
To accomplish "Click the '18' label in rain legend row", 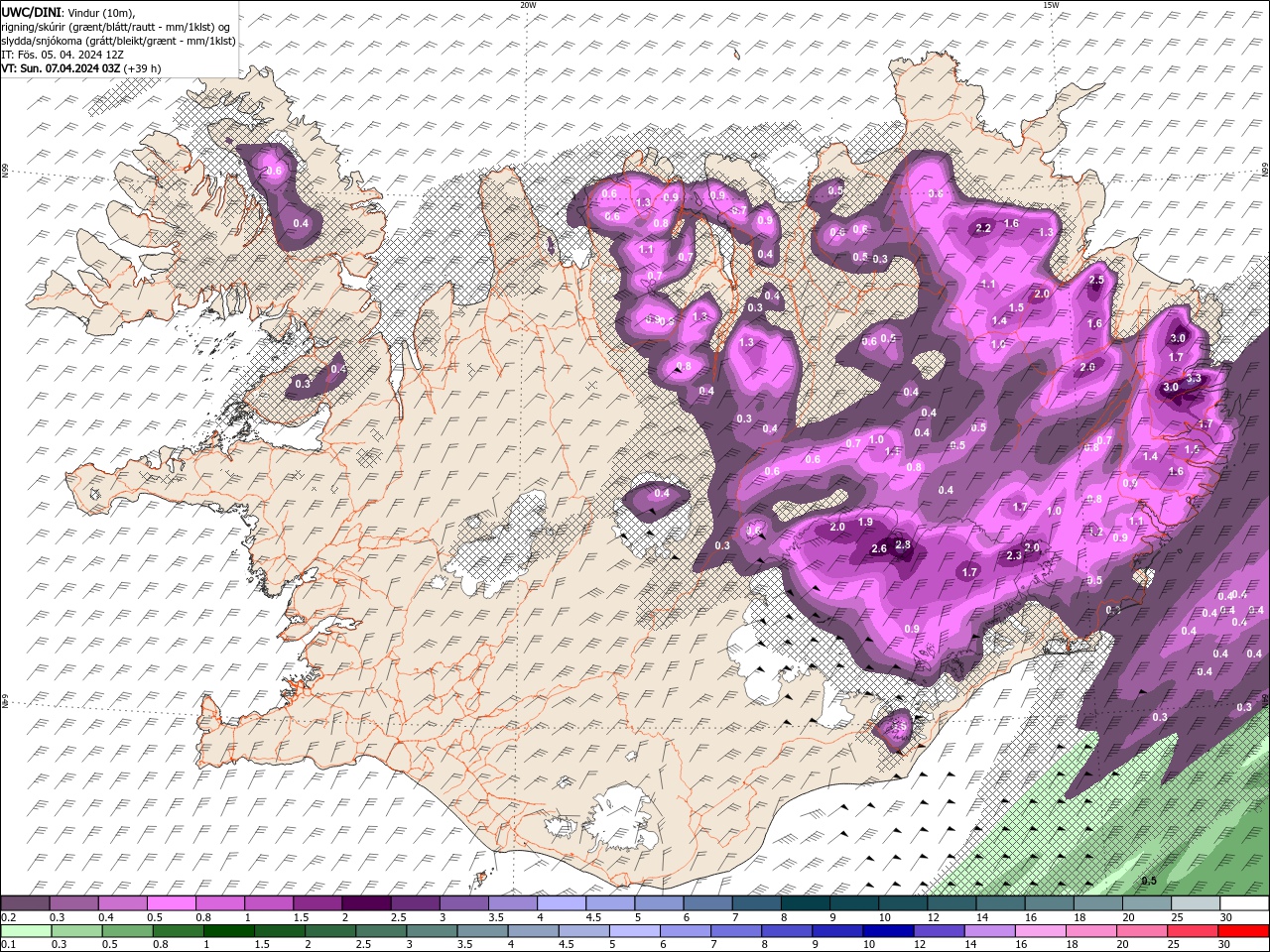I will pyautogui.click(x=1072, y=944).
